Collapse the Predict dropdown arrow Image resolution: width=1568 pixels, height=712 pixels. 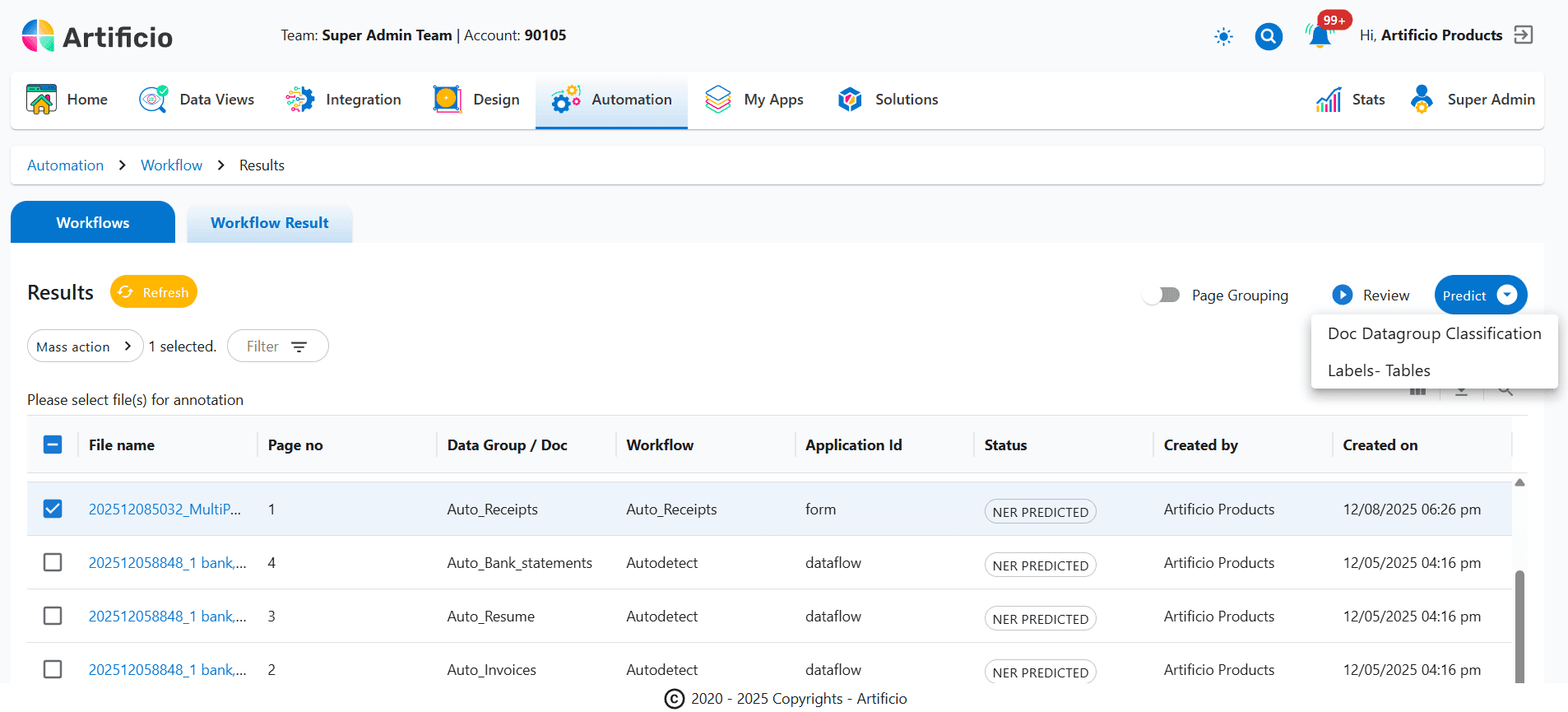click(1506, 295)
